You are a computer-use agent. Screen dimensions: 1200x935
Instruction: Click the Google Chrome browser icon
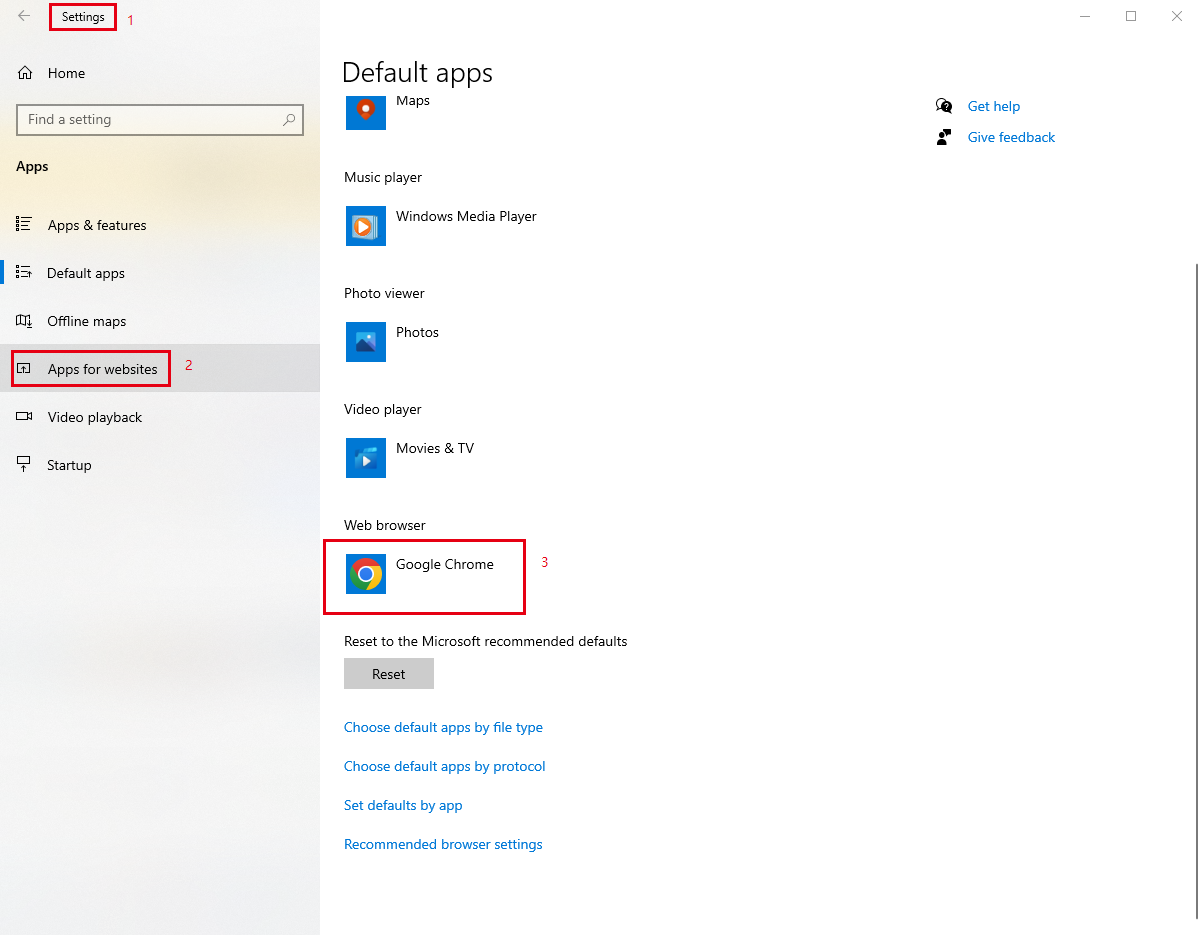pos(366,574)
